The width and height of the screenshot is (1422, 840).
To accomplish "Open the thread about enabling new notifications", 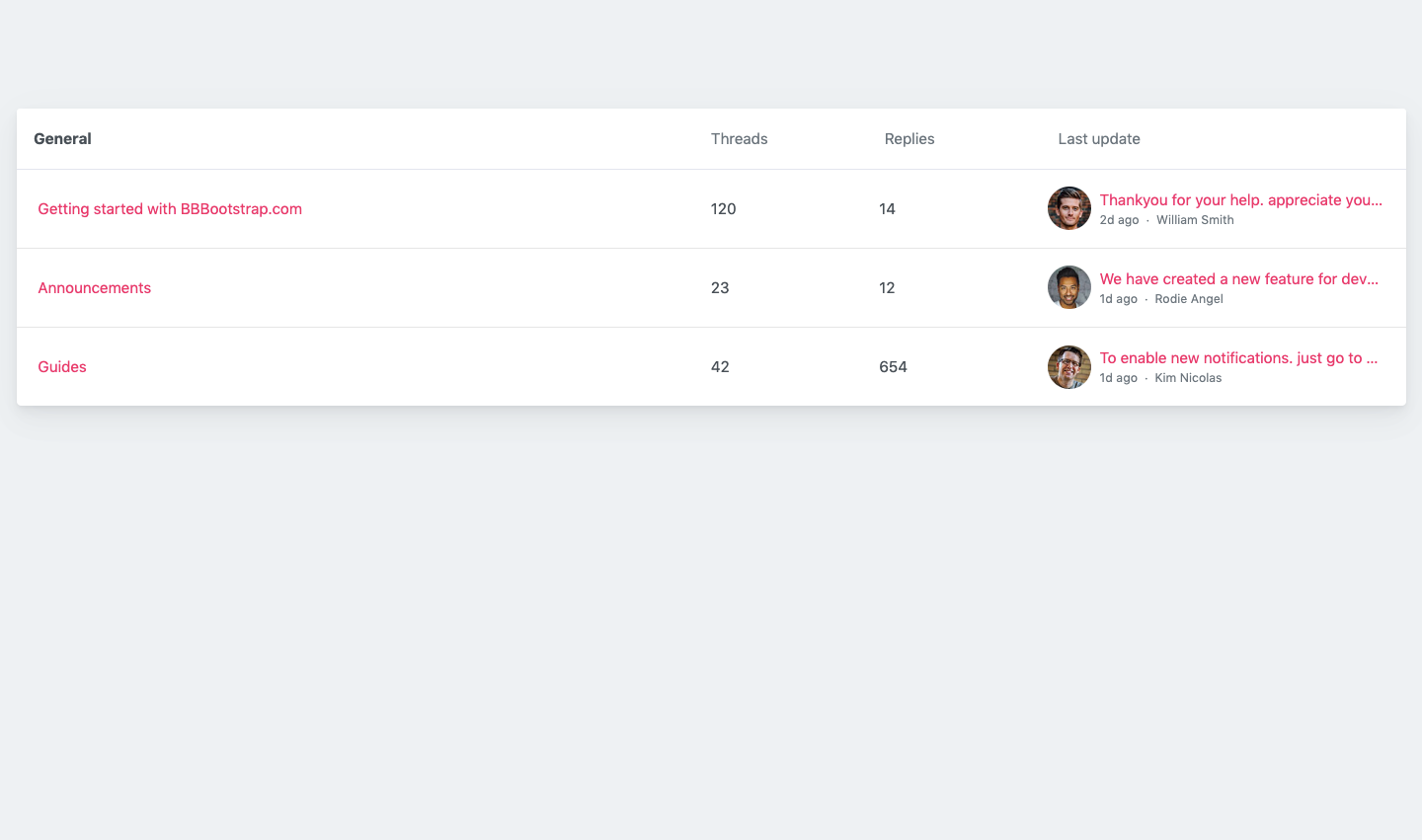I will 1238,357.
